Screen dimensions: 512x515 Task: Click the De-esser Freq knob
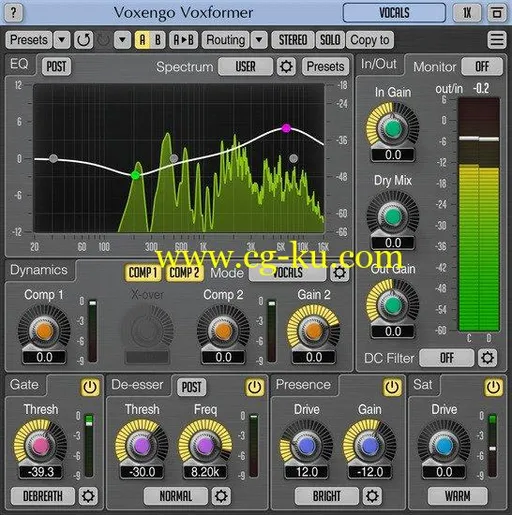click(x=205, y=445)
